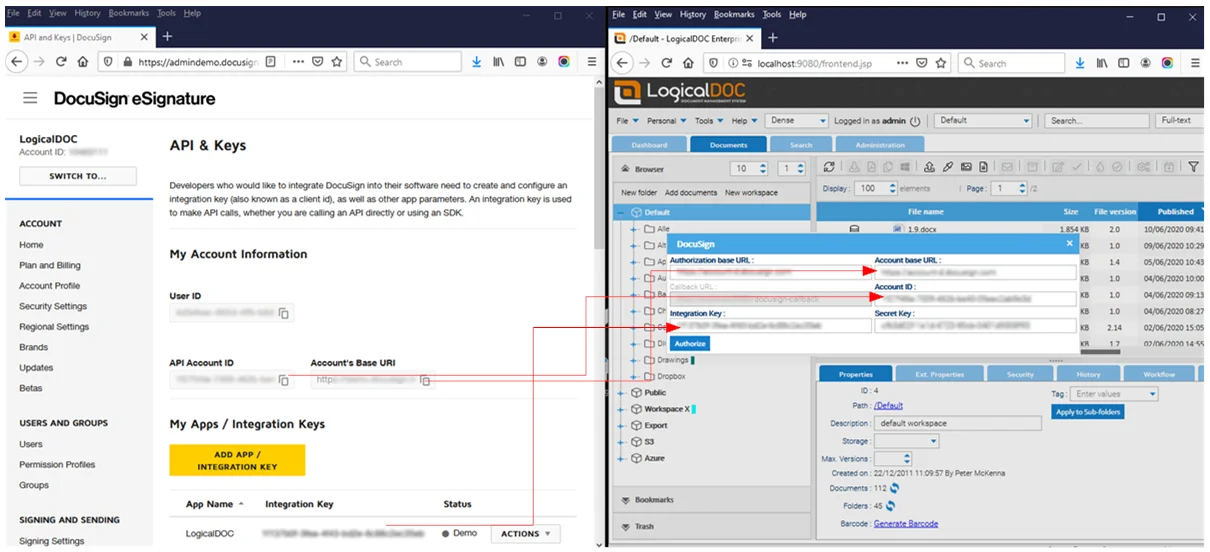
Task: Open the History tab in folder details
Action: tap(1088, 374)
